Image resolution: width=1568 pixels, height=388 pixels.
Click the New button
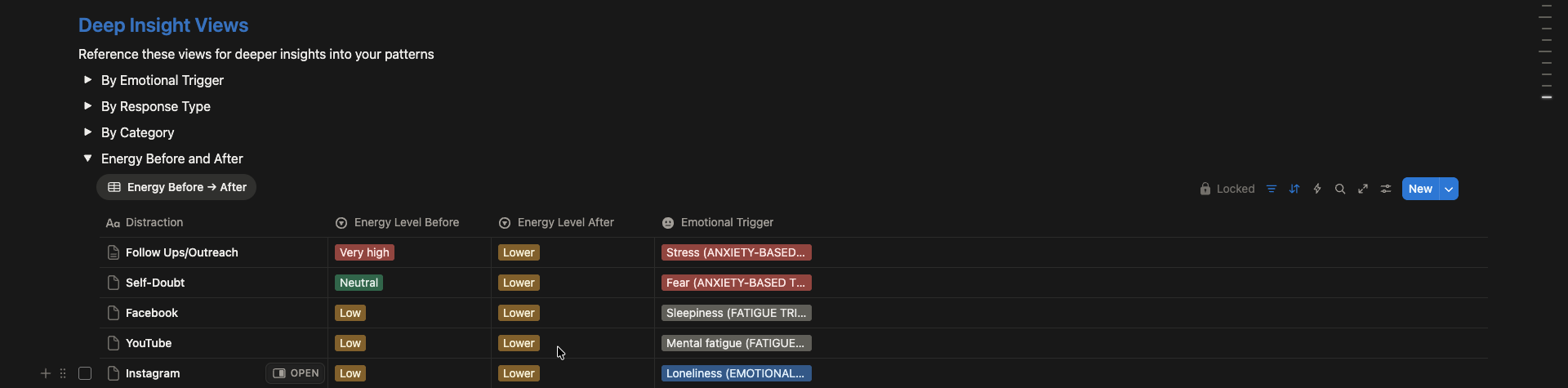1420,189
